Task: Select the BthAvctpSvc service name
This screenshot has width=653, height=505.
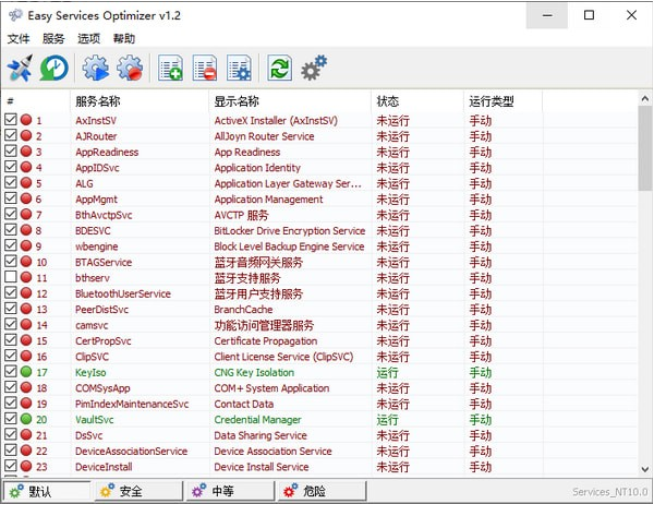Action: coord(103,215)
